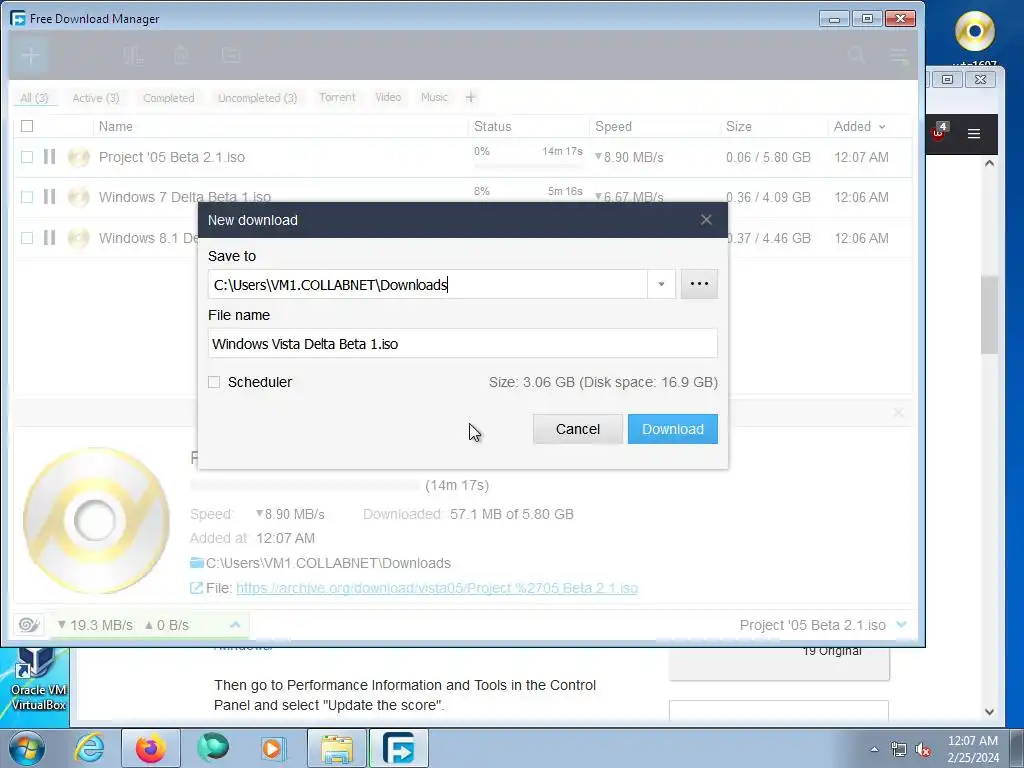The height and width of the screenshot is (768, 1024).
Task: Open the search magnifier icon in toolbar
Action: (856, 56)
